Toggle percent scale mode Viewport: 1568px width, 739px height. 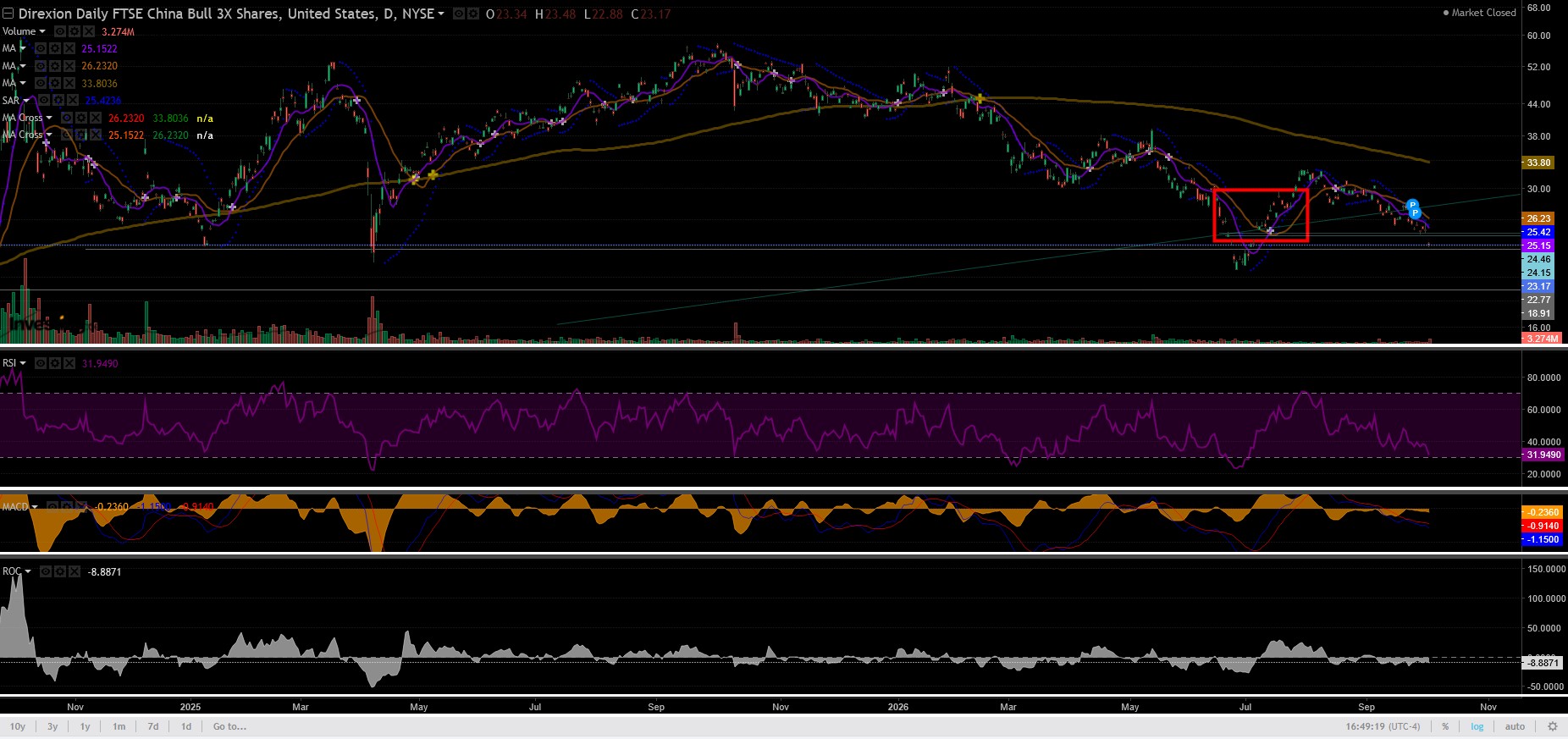(1445, 726)
